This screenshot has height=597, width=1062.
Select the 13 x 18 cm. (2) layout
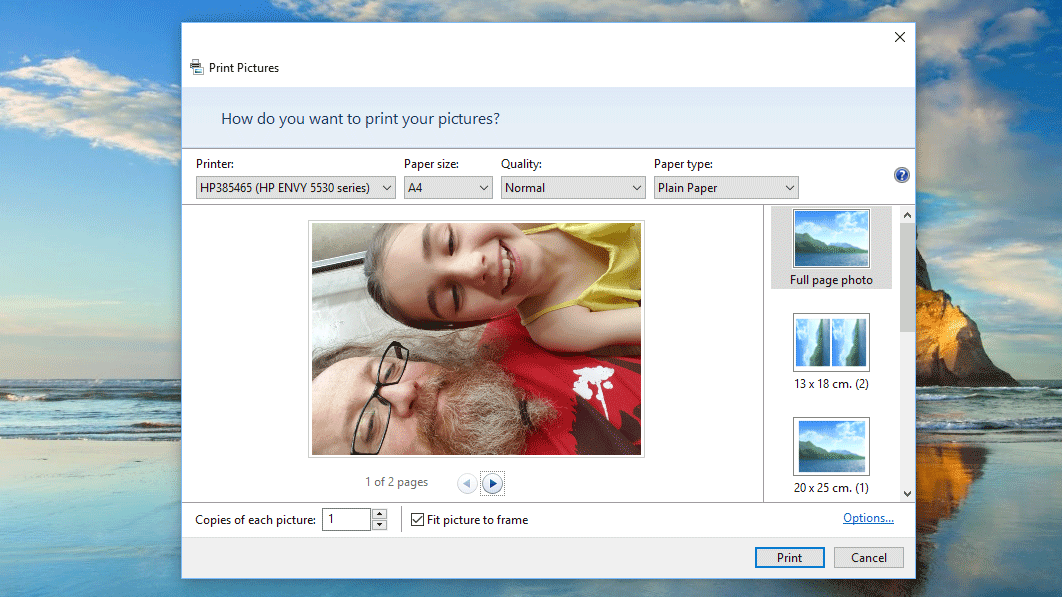tap(831, 352)
